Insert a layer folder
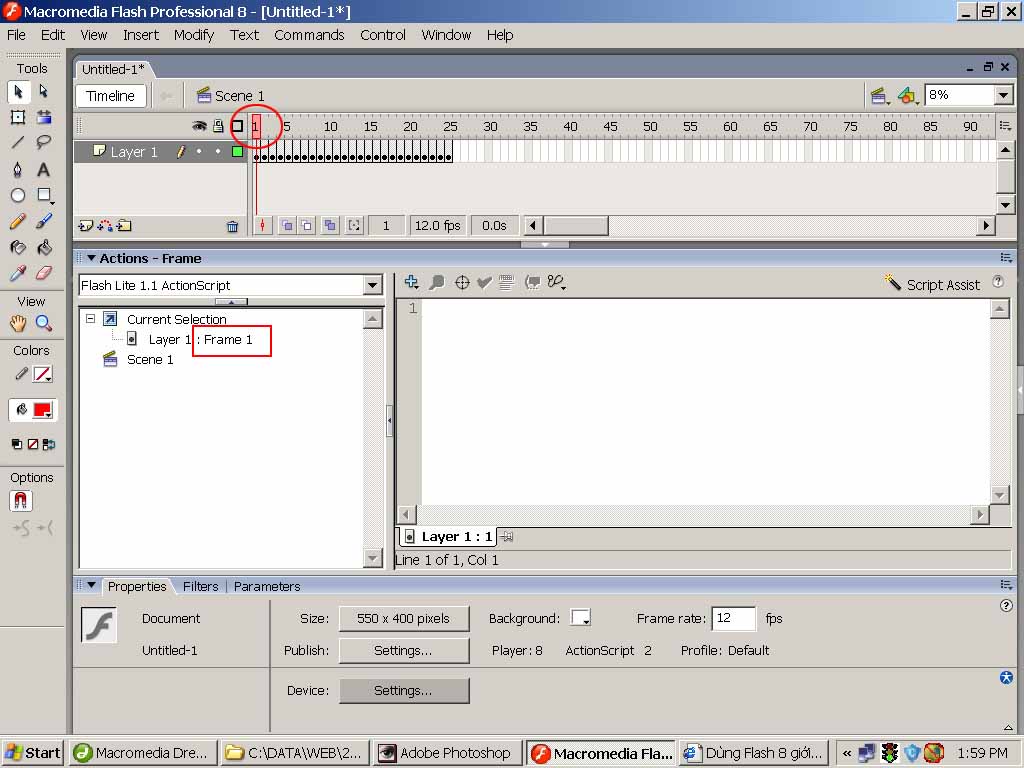Screen dimensions: 1024x768 coord(124,226)
